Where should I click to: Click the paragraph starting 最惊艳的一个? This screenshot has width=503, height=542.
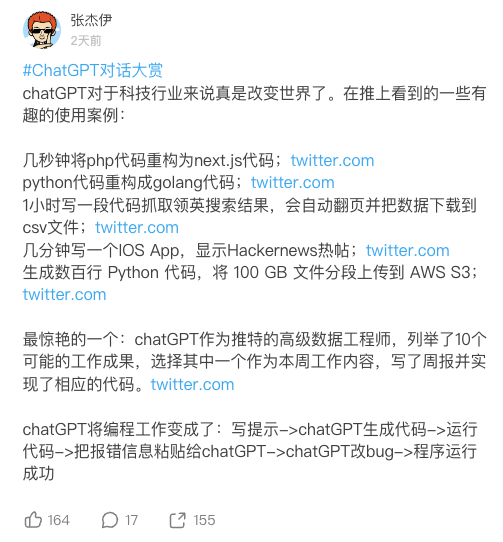coord(254,362)
